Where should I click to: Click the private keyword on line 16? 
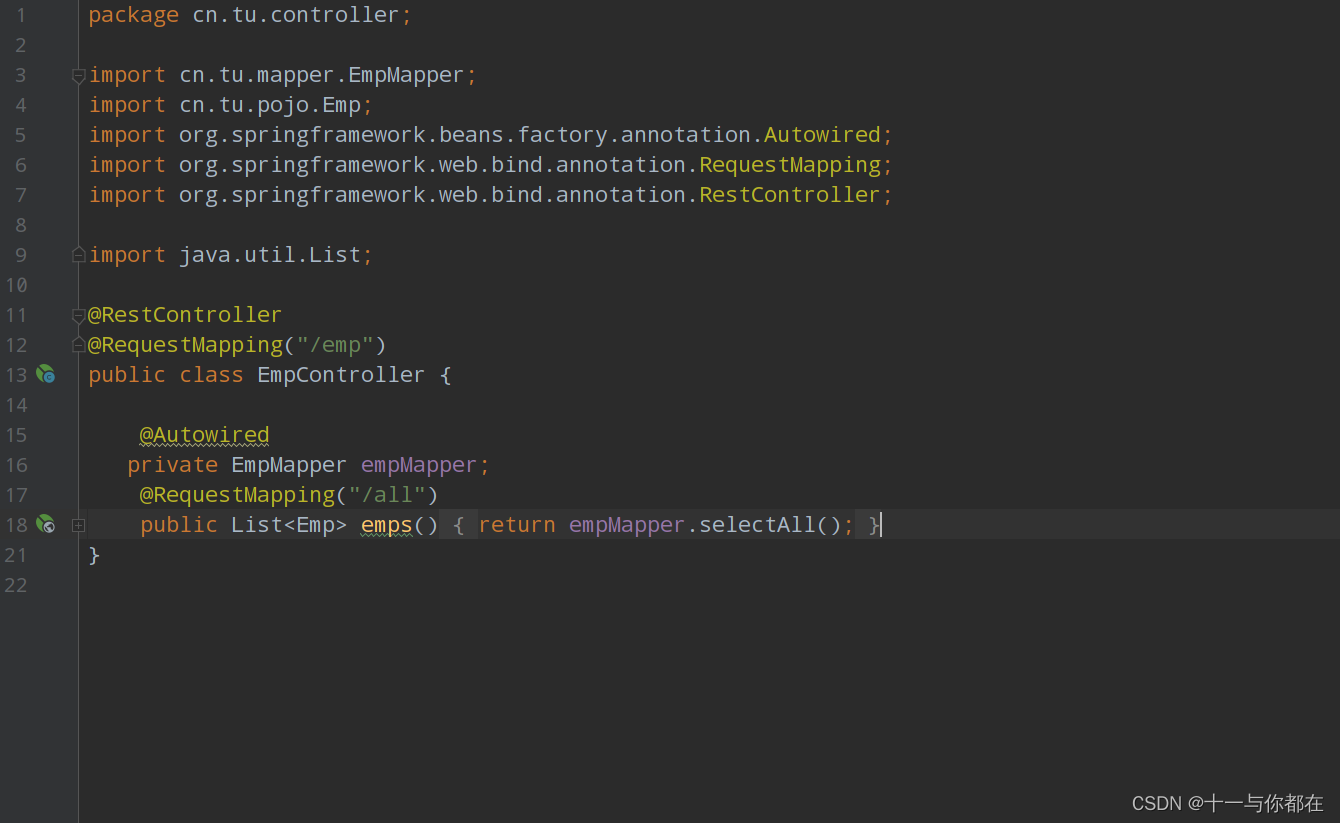(x=173, y=465)
